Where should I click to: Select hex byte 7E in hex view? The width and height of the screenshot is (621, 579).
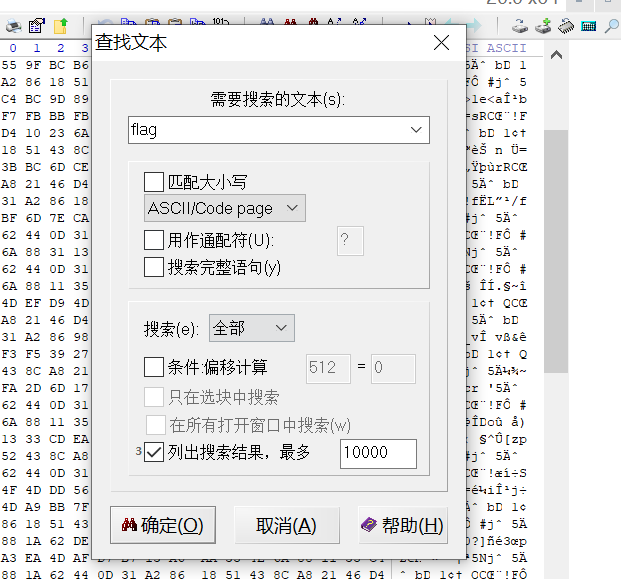57,218
